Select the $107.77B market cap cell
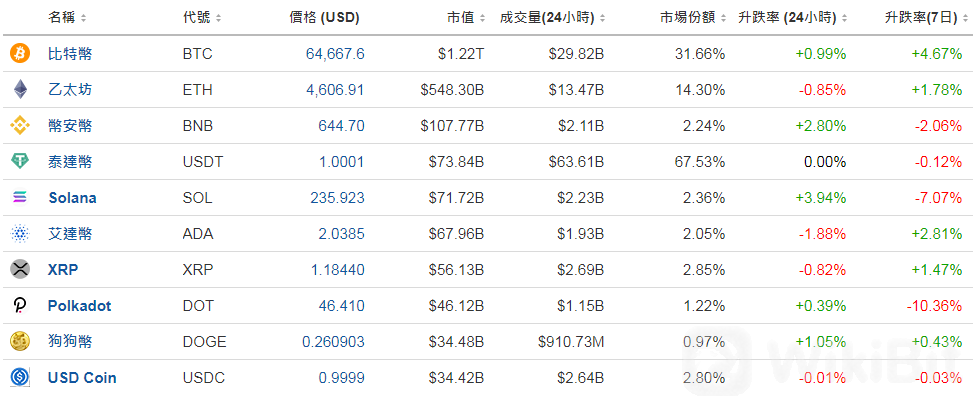980x418 pixels. tap(452, 126)
